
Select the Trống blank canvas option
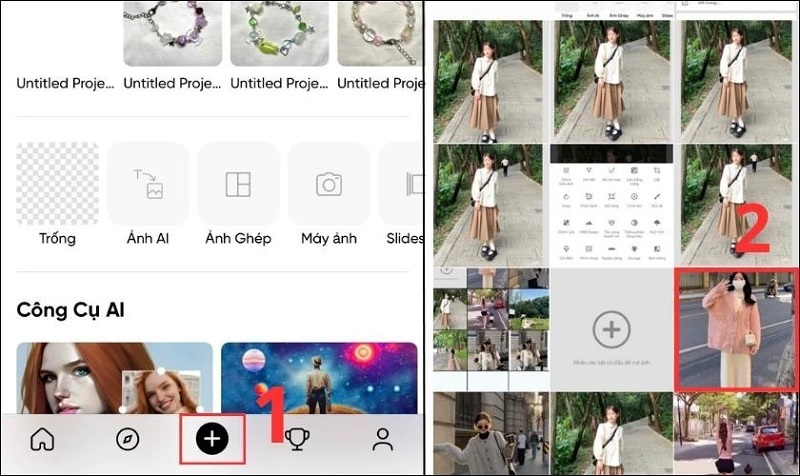(x=58, y=183)
